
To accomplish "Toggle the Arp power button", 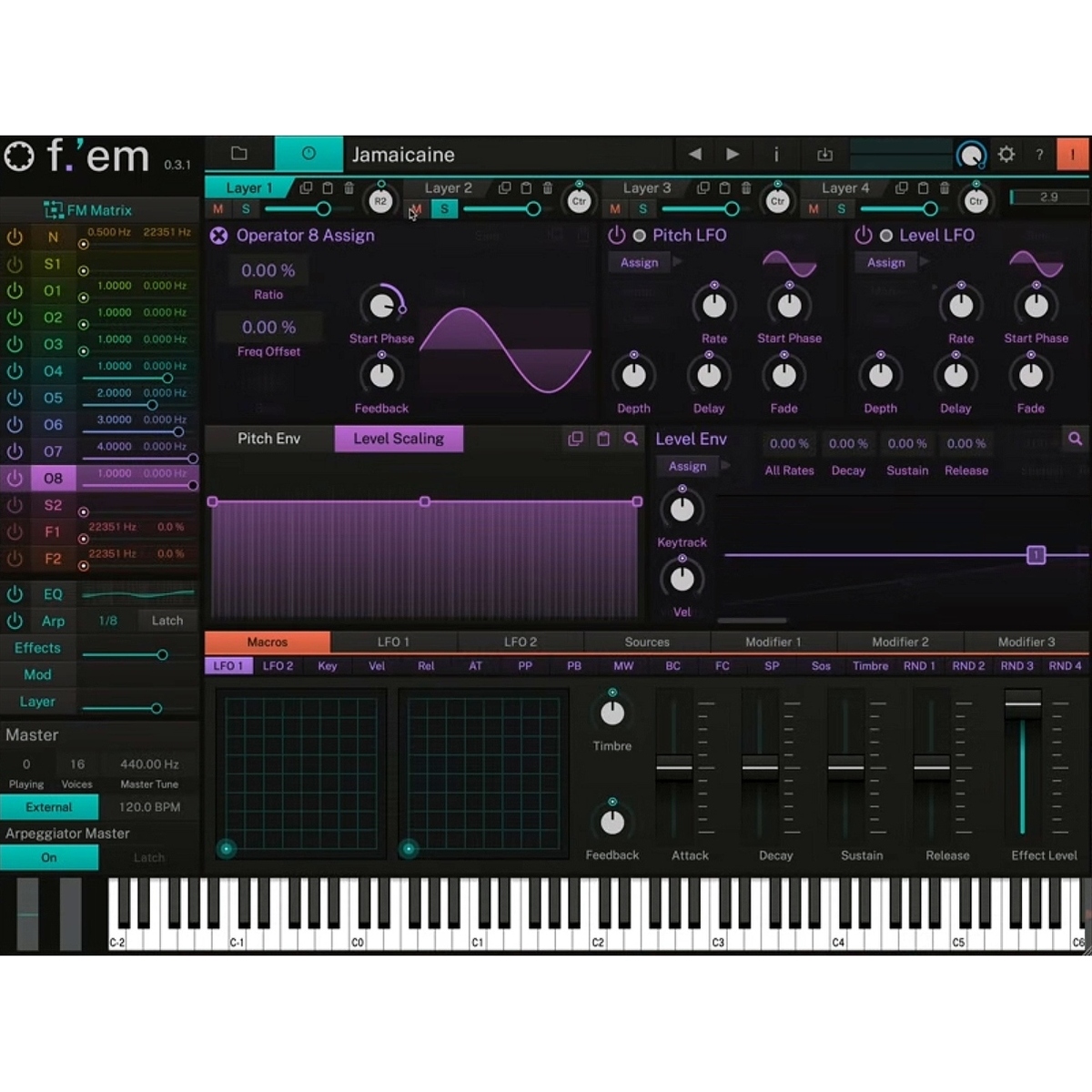I will pos(15,621).
